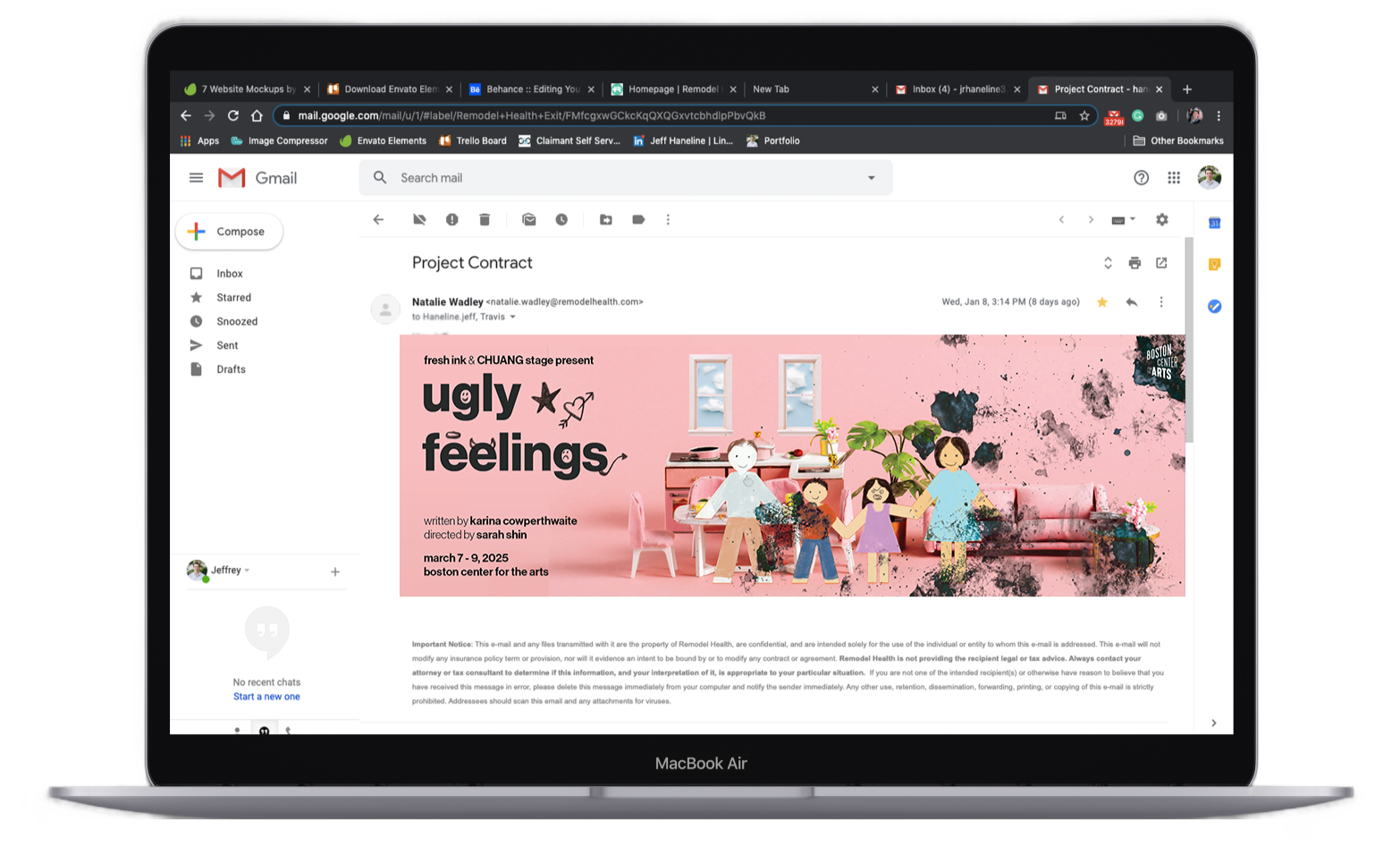Switch to Behance Editing tab
The width and height of the screenshot is (1400, 846).
coord(525,89)
